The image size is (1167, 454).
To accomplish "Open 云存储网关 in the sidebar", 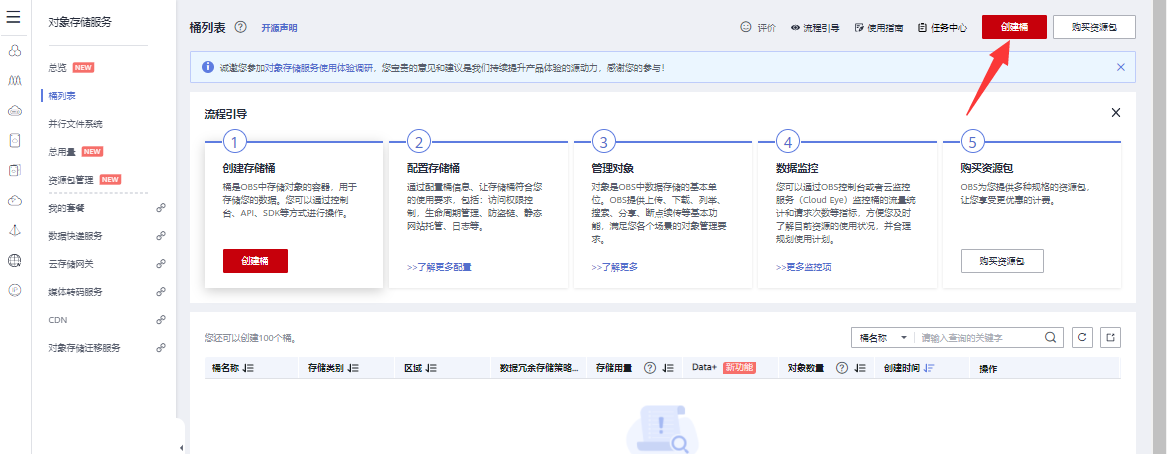I will pos(71,263).
